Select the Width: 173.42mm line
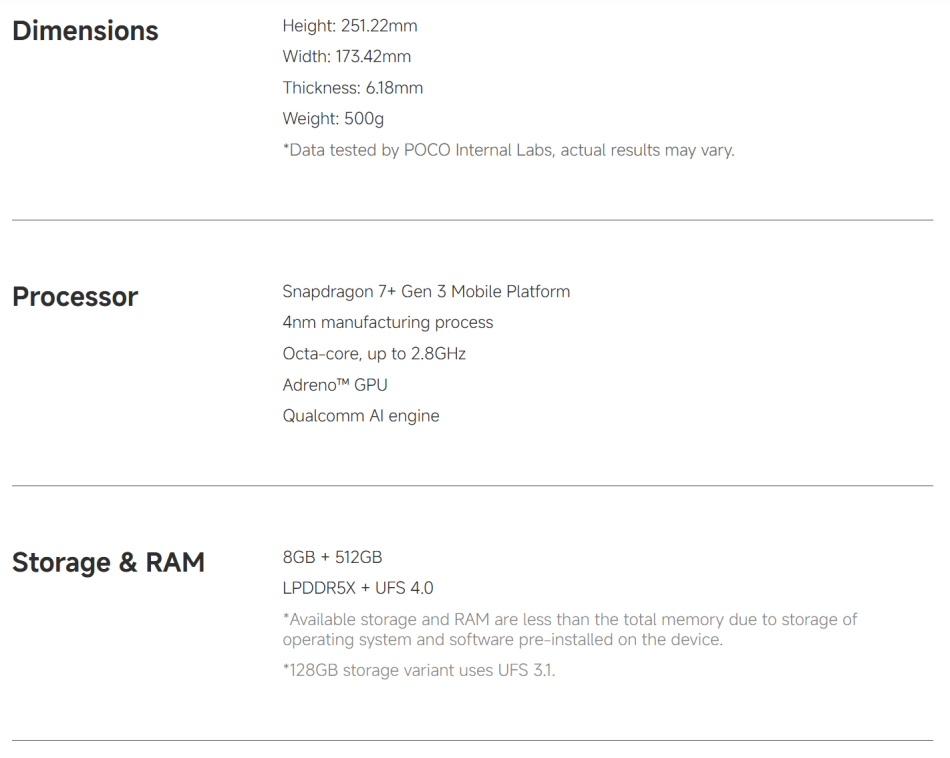The width and height of the screenshot is (950, 758). tap(347, 57)
